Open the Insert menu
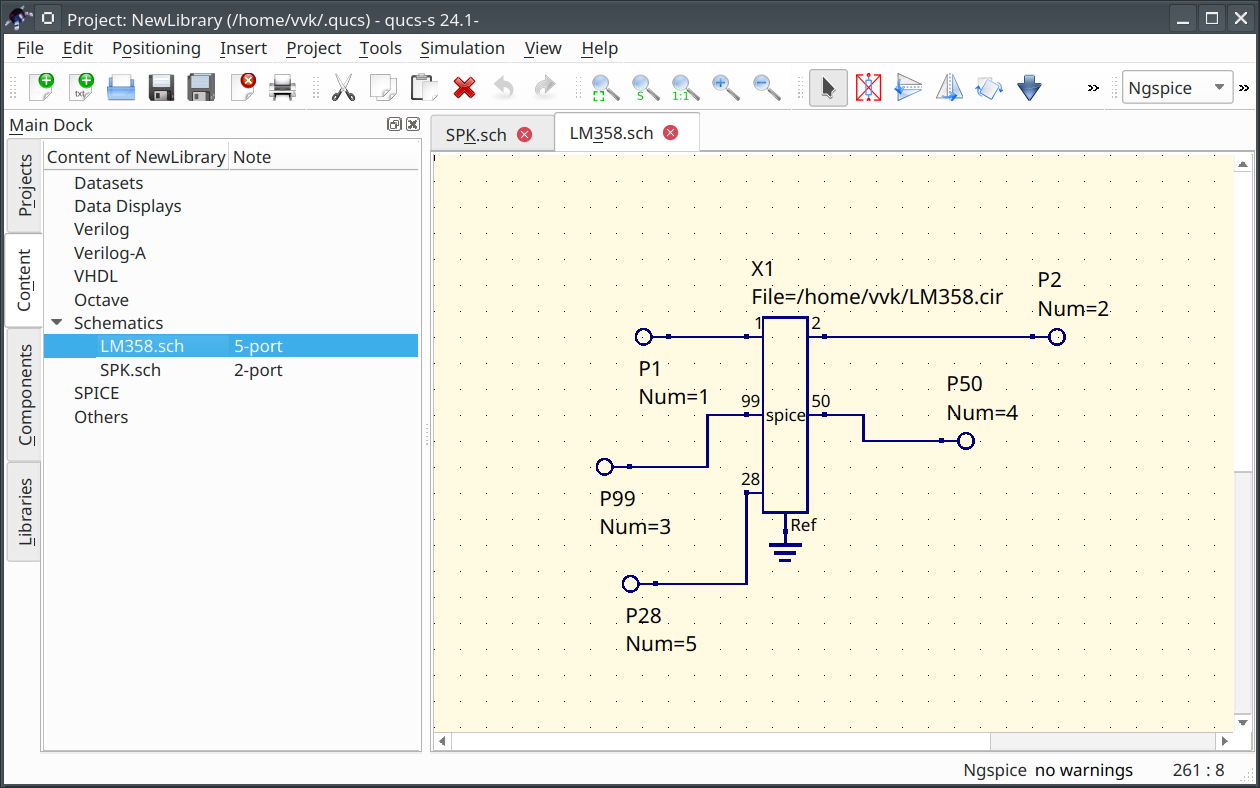Image resolution: width=1260 pixels, height=788 pixels. click(x=243, y=48)
